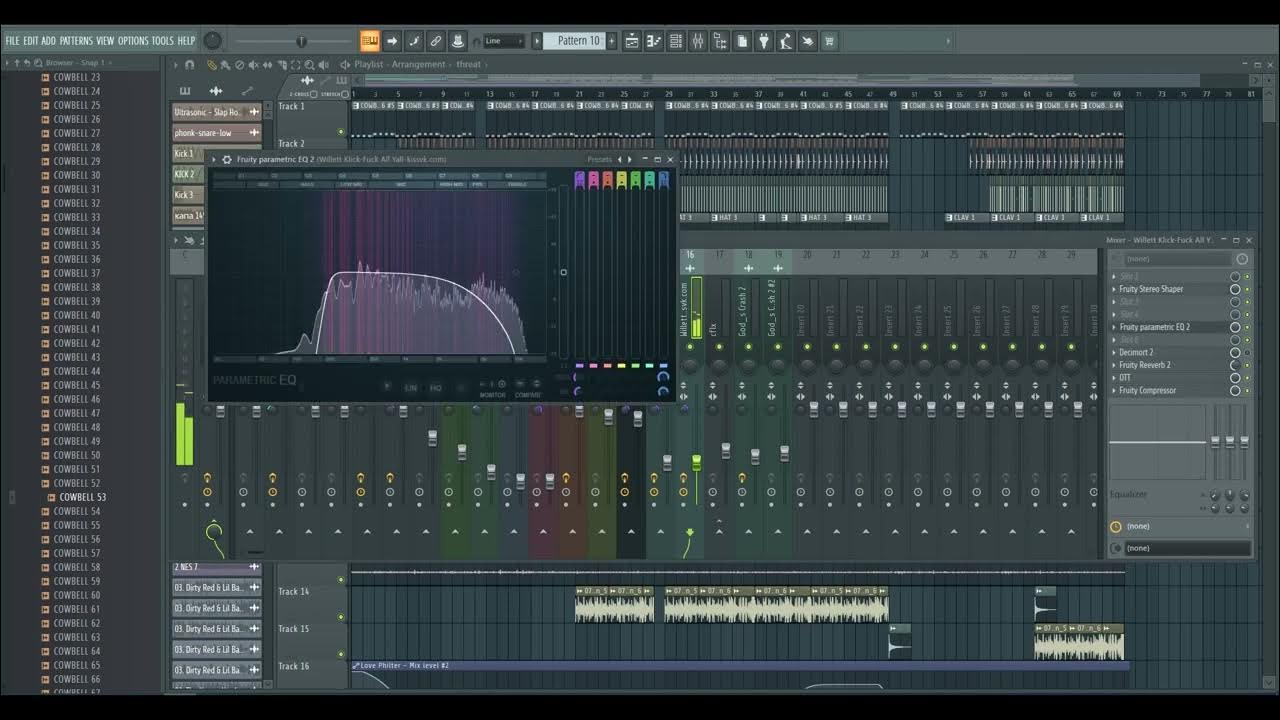
Task: Expand the Fruity Reeverb 2 slot arrow
Action: point(1114,365)
